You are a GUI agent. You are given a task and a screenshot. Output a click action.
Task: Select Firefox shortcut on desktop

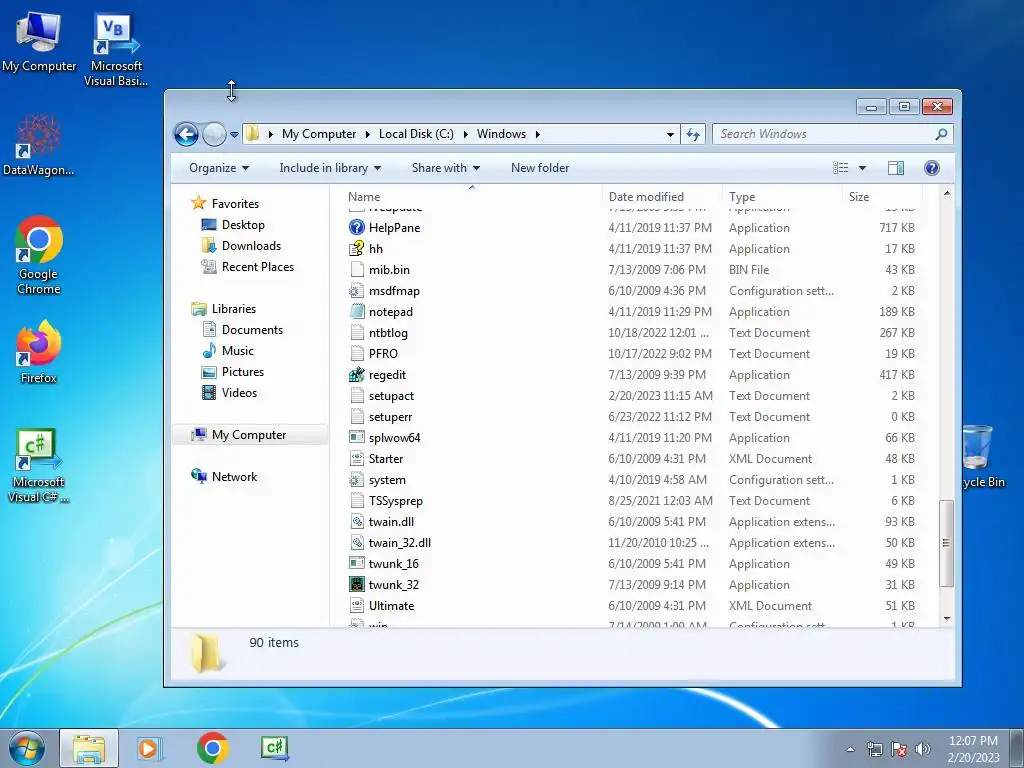coord(39,353)
